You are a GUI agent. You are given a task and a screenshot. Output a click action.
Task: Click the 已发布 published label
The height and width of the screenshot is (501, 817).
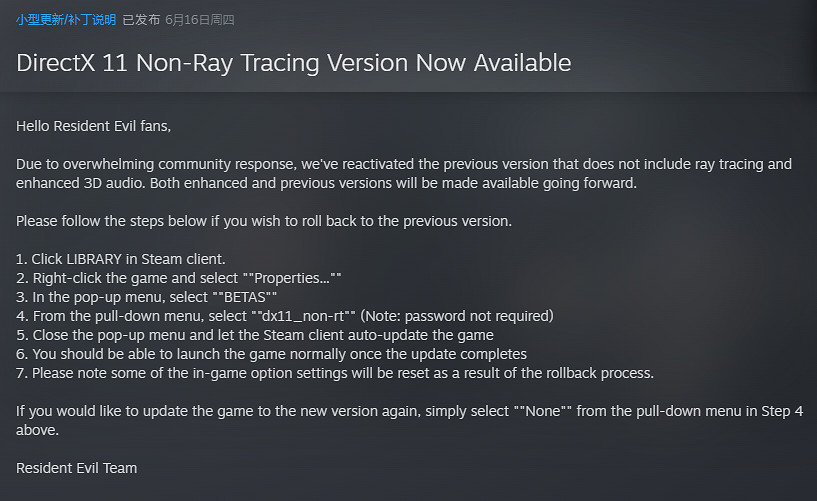pyautogui.click(x=141, y=20)
